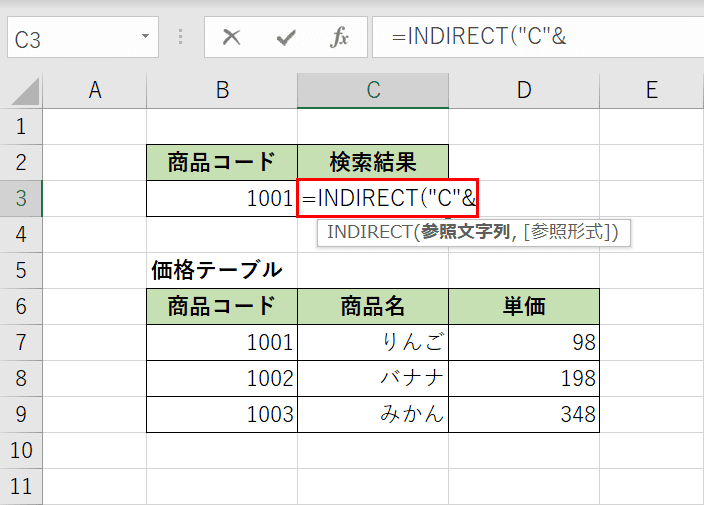Screen dimensions: 704x505
Task: Confirm the formula with the checkmark icon
Action: pyautogui.click(x=286, y=37)
